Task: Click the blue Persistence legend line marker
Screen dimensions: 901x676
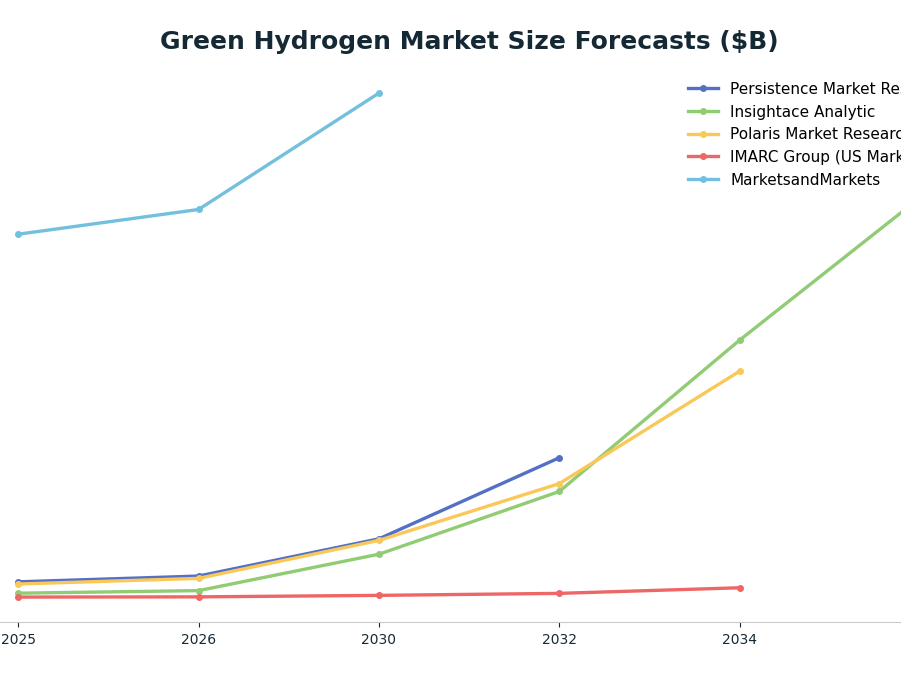Action: click(703, 89)
